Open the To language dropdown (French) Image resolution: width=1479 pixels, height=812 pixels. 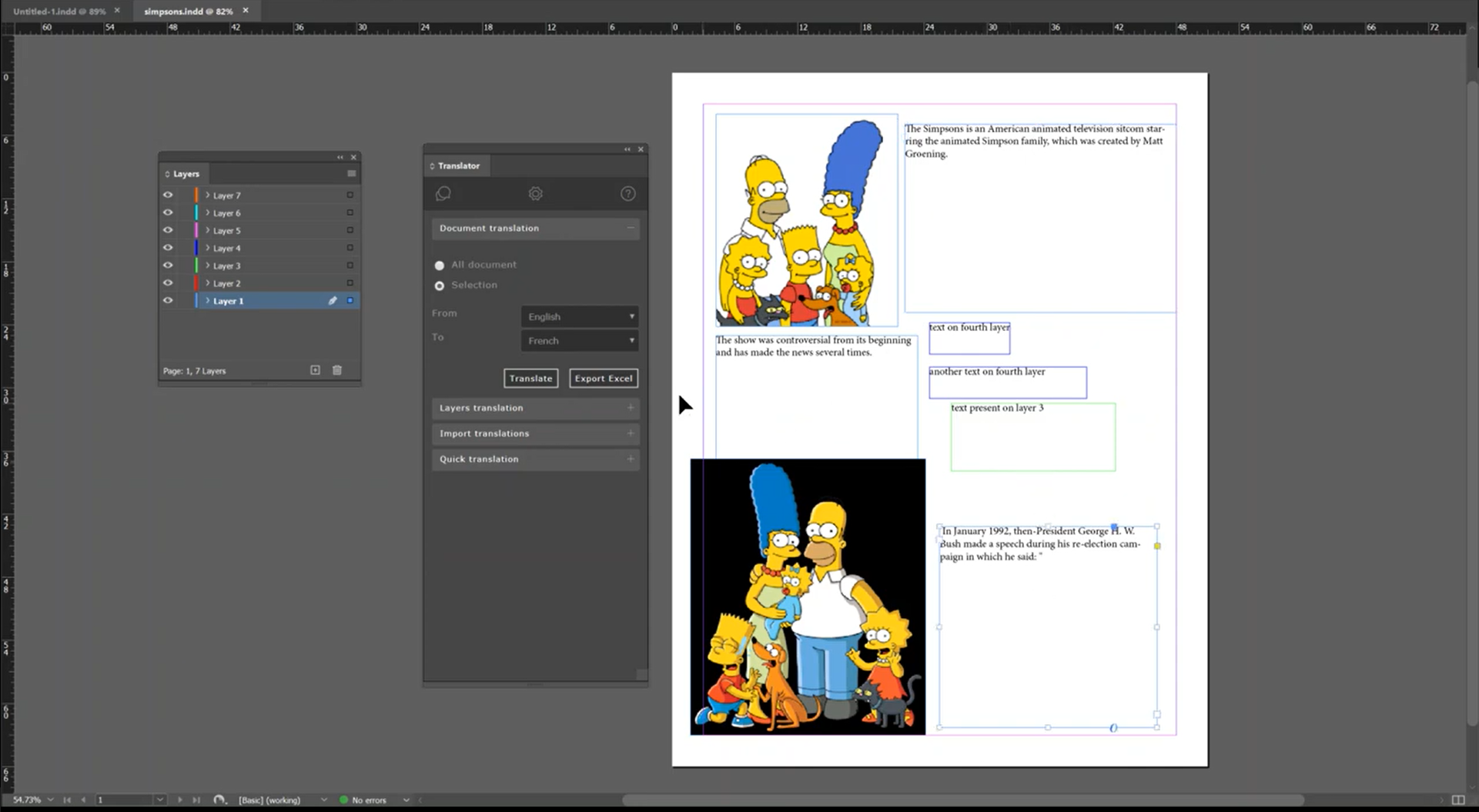click(x=580, y=340)
